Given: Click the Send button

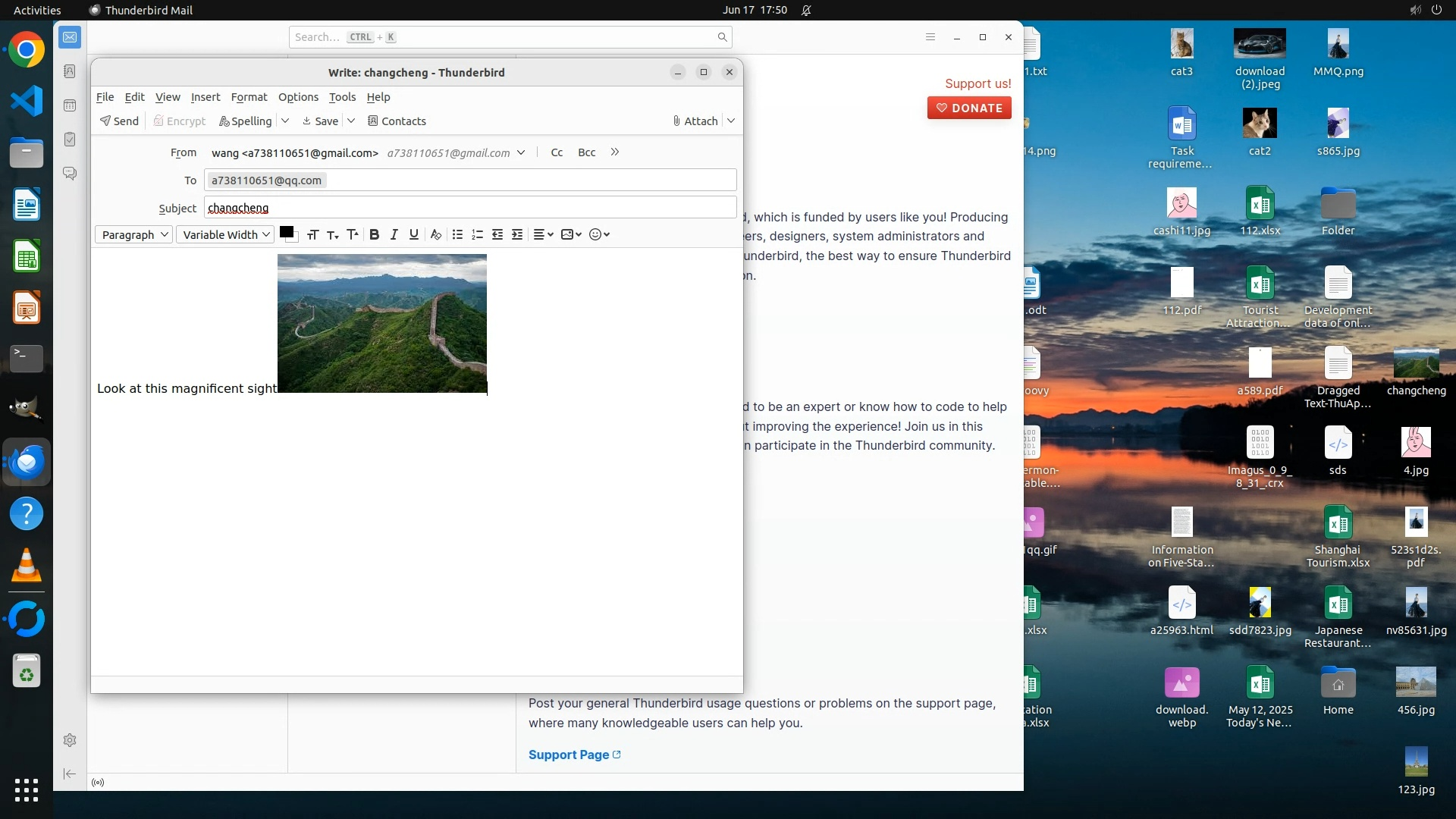Looking at the screenshot, I should (x=119, y=121).
